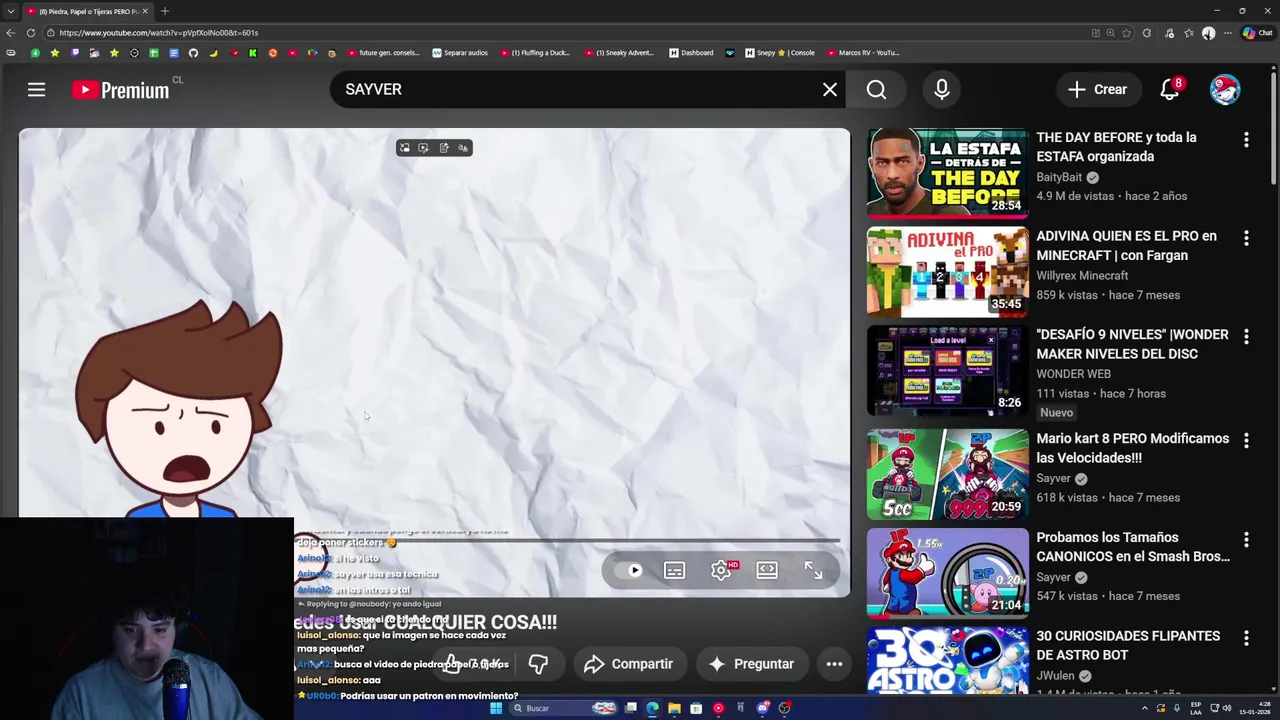
Task: Enter fullscreen on the video
Action: pyautogui.click(x=813, y=570)
